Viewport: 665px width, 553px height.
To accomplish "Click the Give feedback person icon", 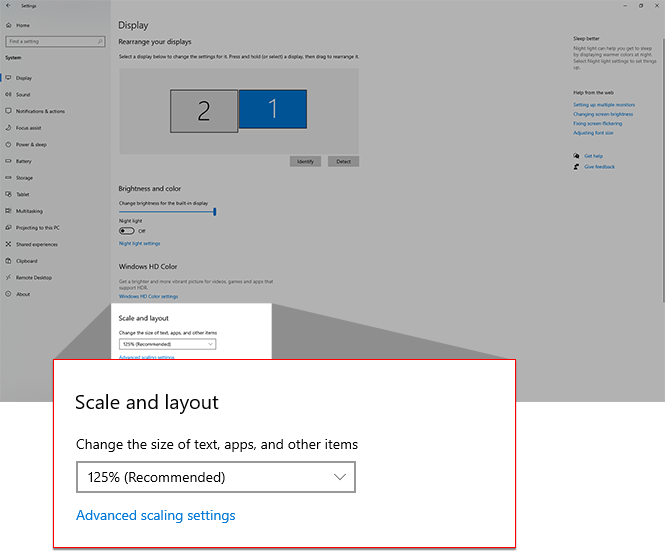I will pos(577,167).
